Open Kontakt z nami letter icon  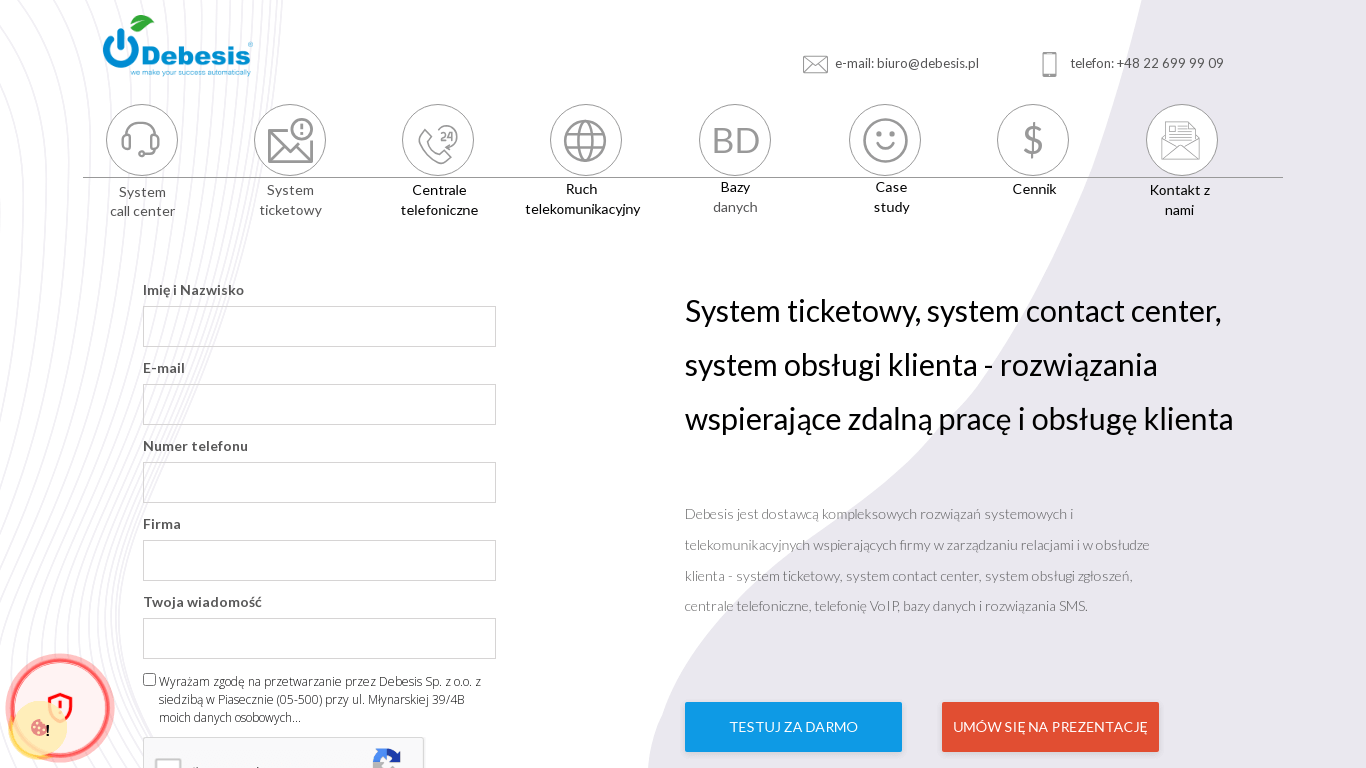(x=1181, y=140)
